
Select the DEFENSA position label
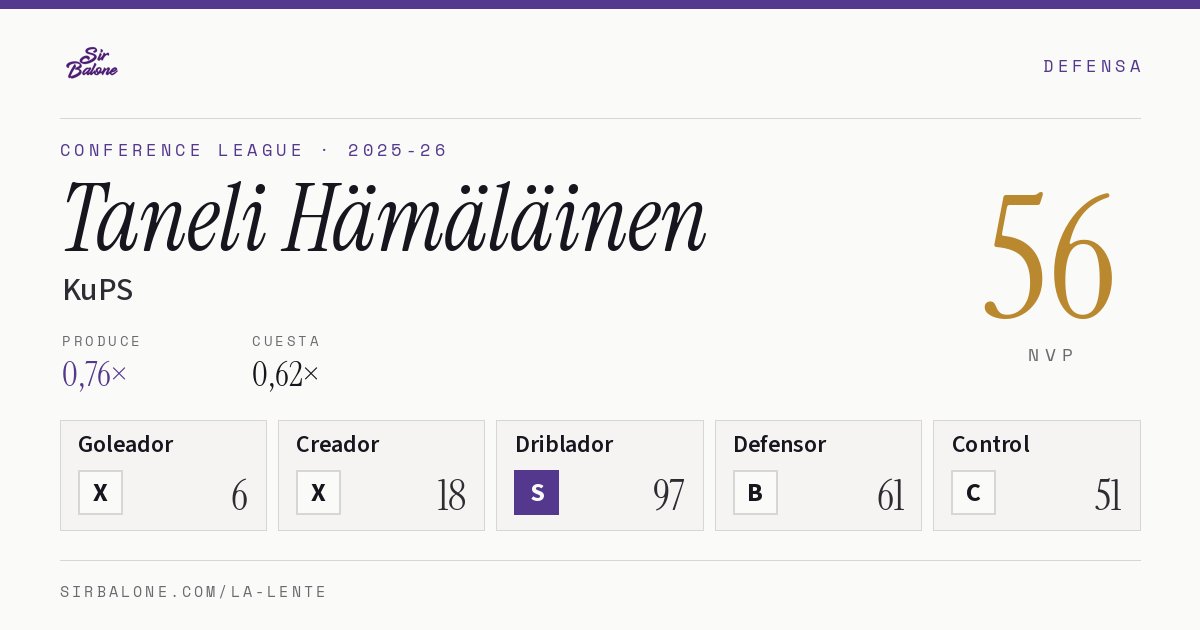tap(1092, 66)
